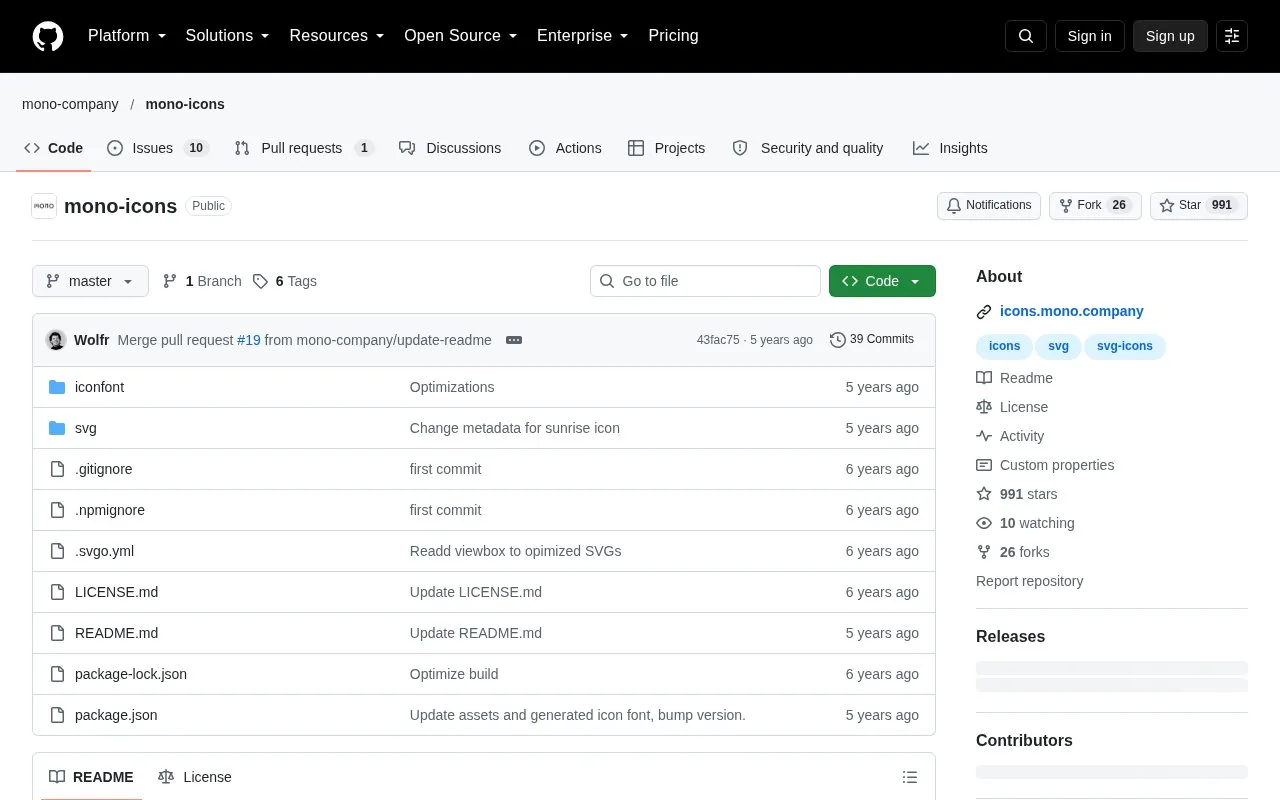Expand the Solutions menu
This screenshot has height=800, width=1280.
point(228,36)
